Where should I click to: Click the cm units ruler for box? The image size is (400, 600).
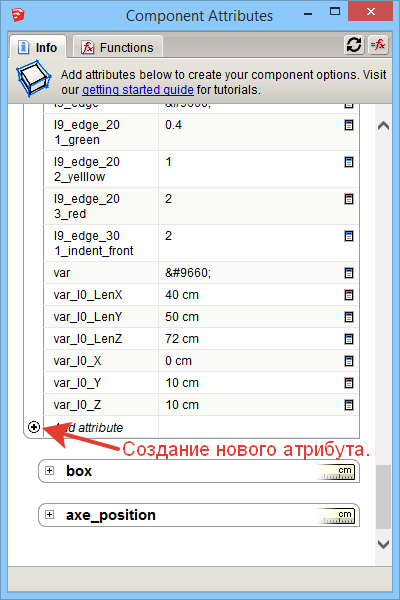pyautogui.click(x=336, y=472)
